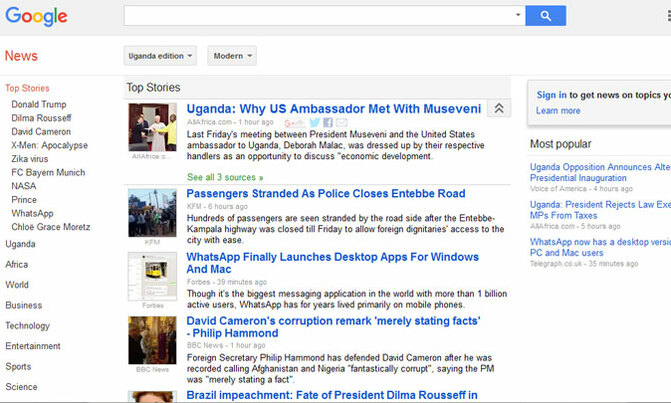This screenshot has height=403, width=671.
Task: Open the Zika virus topic
Action: tap(30, 159)
